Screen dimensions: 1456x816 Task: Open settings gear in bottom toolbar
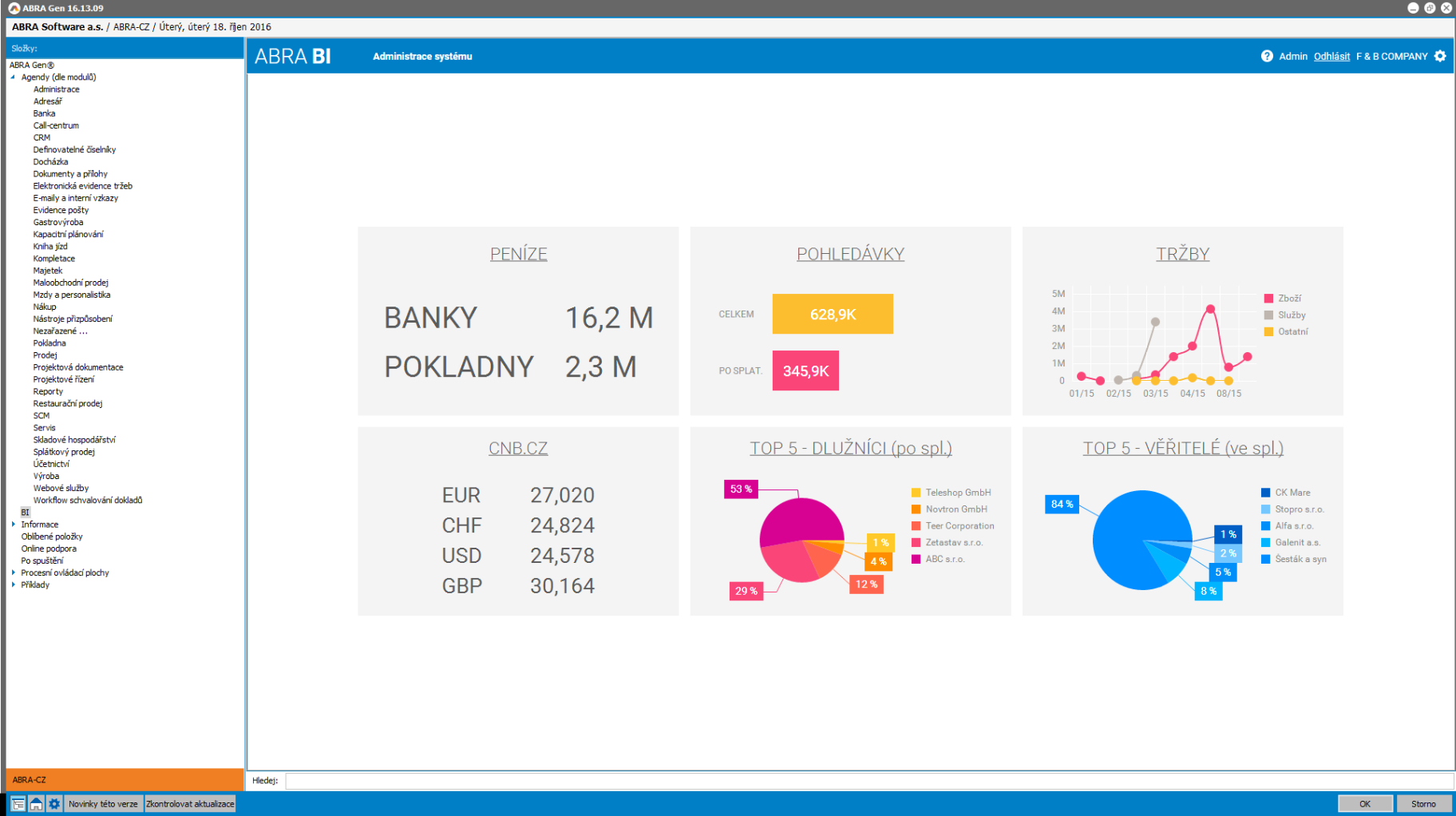(x=54, y=804)
